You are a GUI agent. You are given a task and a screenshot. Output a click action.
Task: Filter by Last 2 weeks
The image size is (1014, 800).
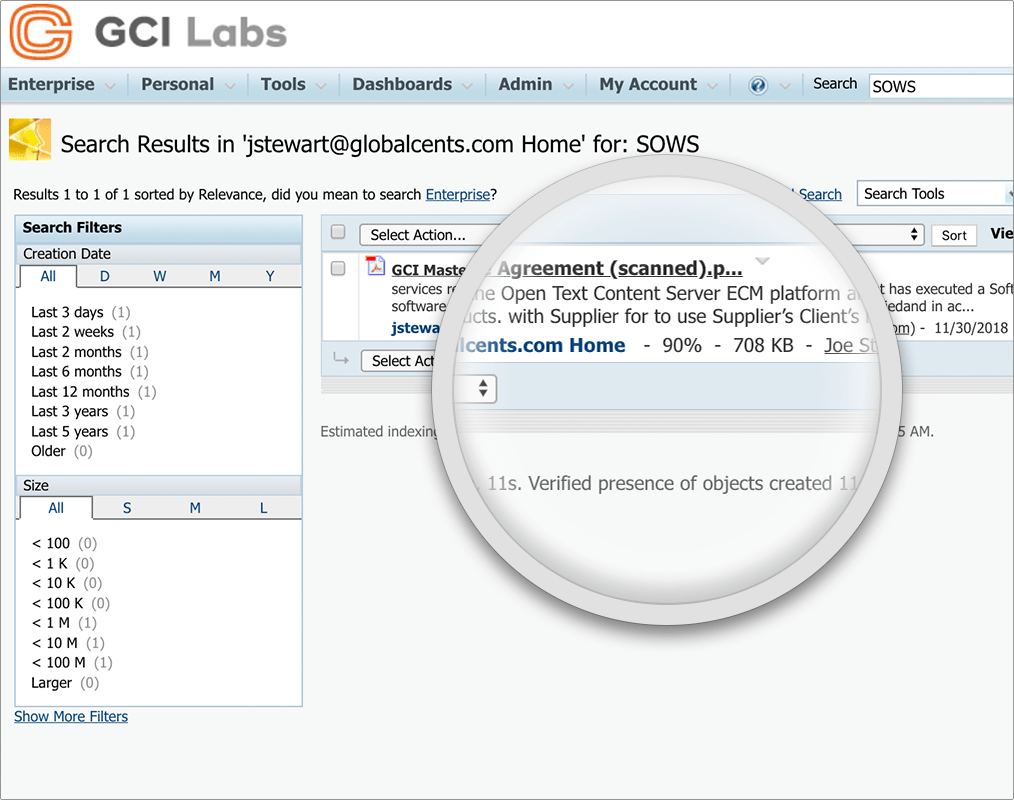pos(72,332)
